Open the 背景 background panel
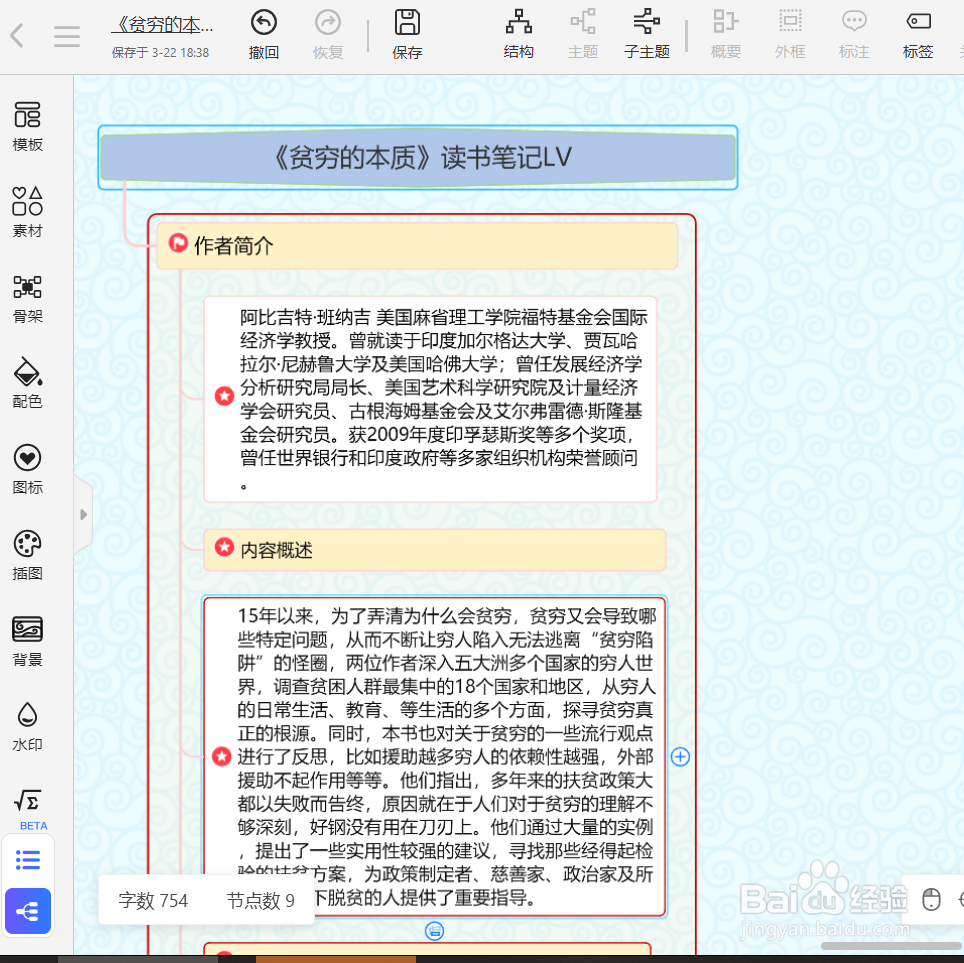The image size is (964, 963). (28, 641)
